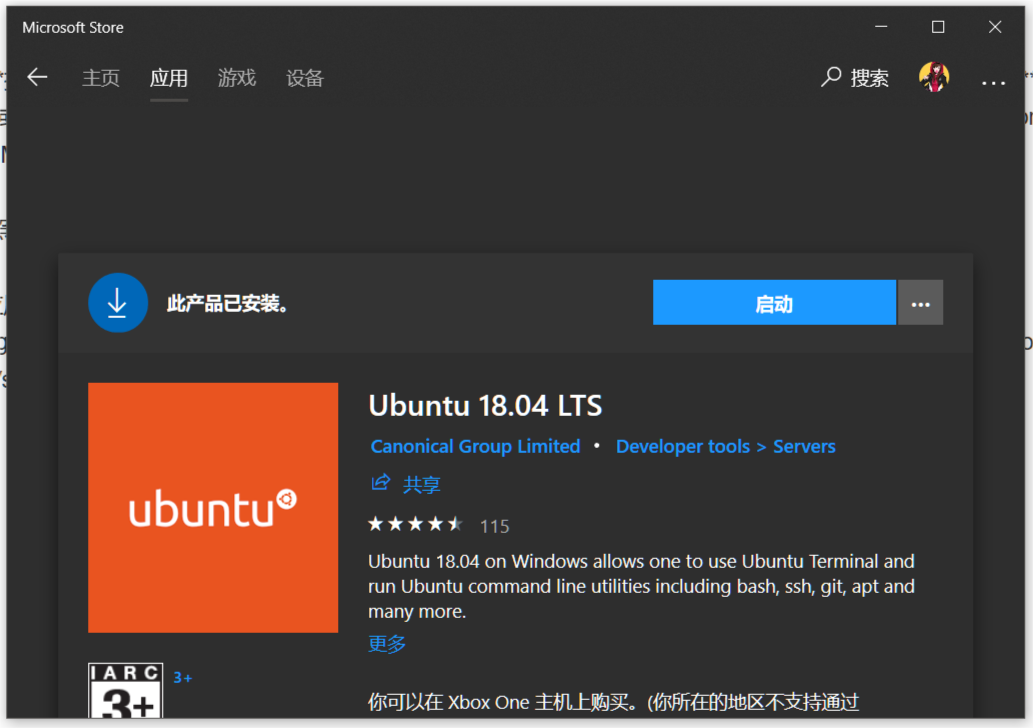Click the Xbox One 主机 purchase notice text
The width and height of the screenshot is (1033, 728).
[x=613, y=702]
